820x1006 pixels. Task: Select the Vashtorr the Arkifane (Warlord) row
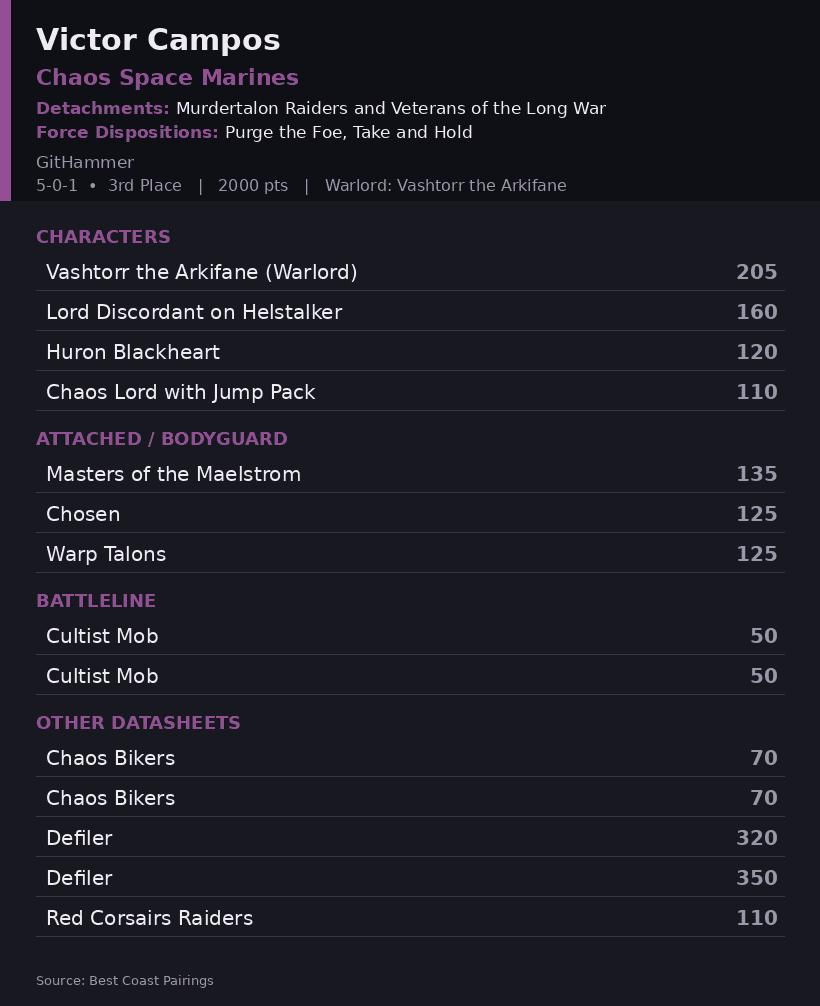click(410, 271)
